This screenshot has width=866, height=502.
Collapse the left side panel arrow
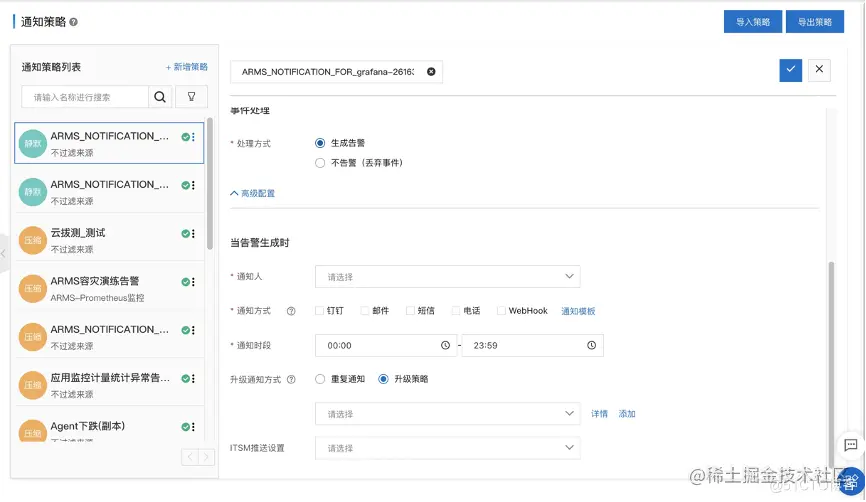pos(4,254)
